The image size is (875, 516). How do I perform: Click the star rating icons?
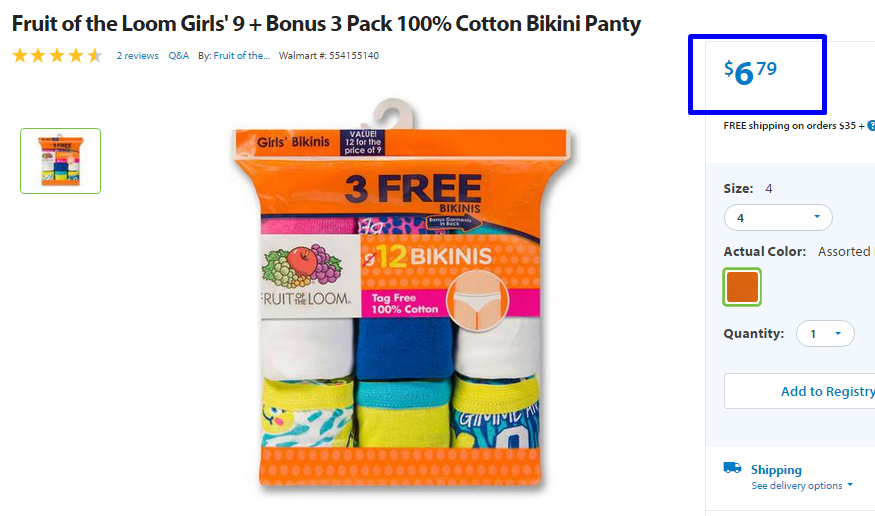click(57, 56)
